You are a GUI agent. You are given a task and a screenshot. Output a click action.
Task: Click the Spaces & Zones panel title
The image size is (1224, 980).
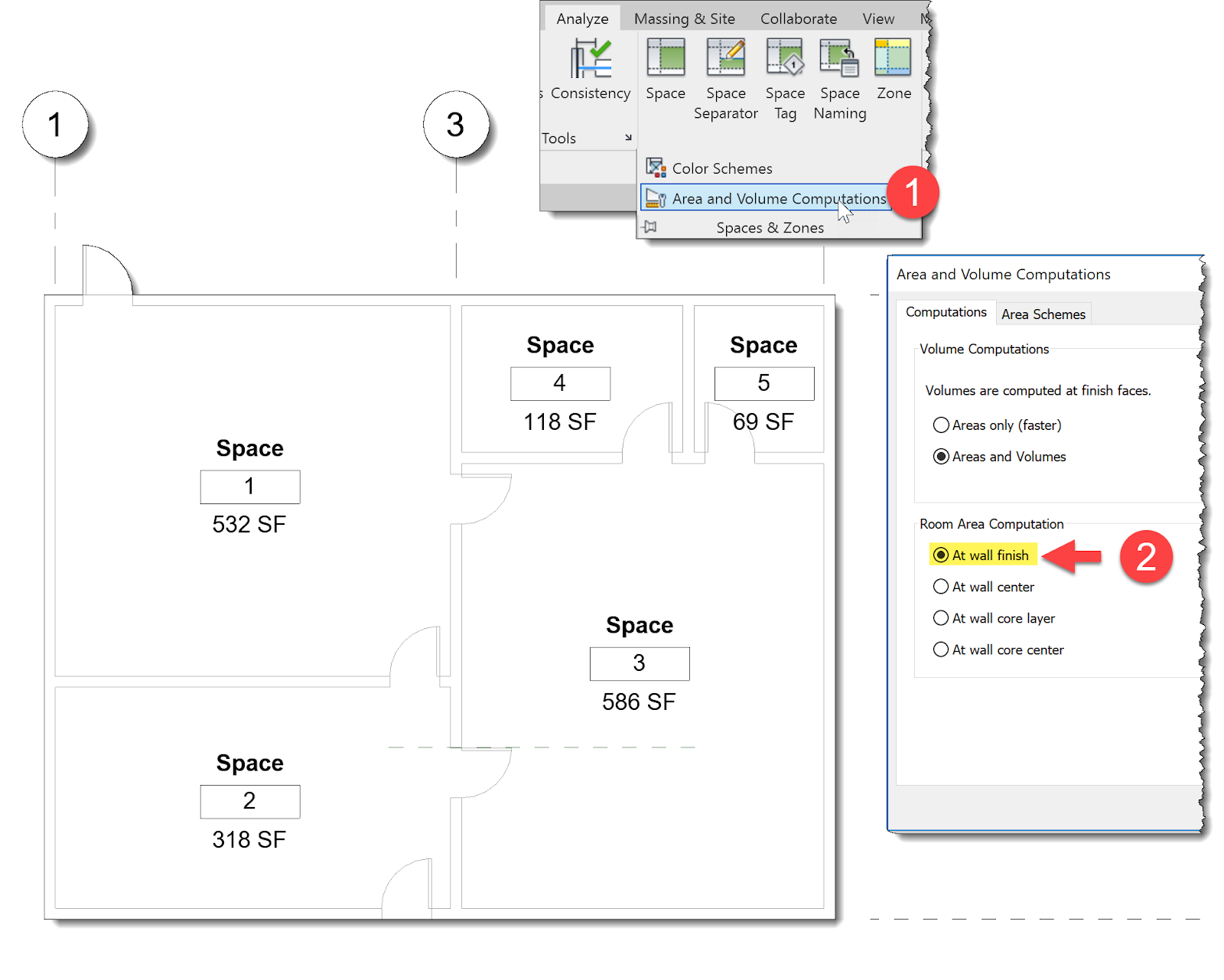pyautogui.click(x=770, y=227)
